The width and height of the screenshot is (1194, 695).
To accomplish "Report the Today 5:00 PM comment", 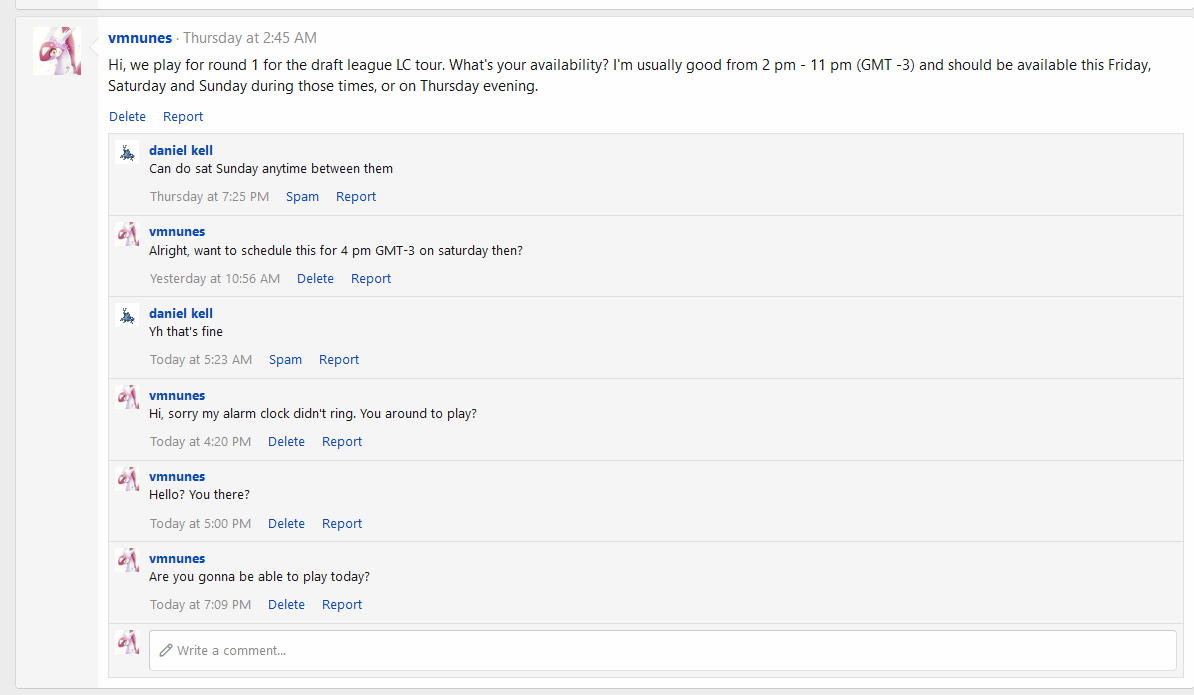I will coord(342,524).
